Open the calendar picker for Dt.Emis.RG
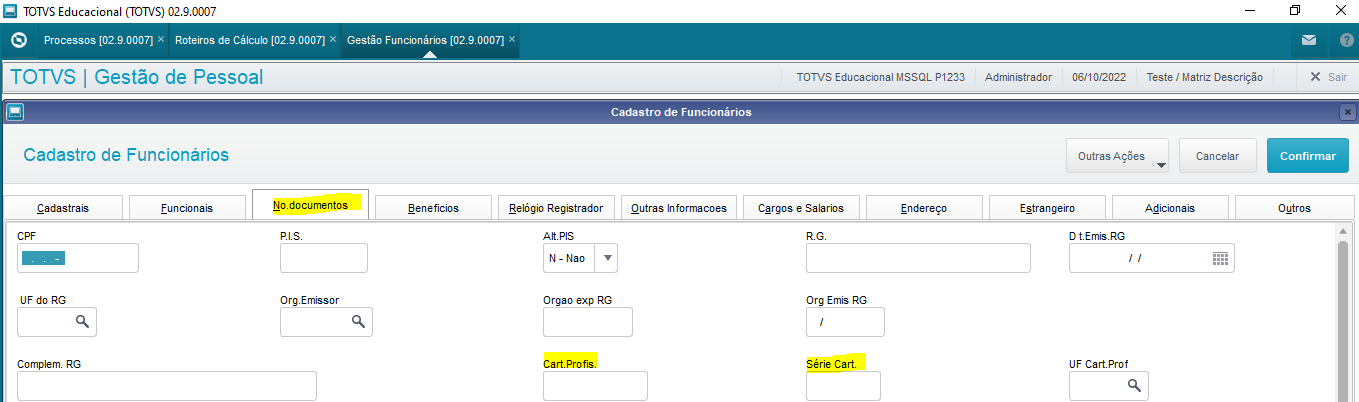 (1220, 258)
